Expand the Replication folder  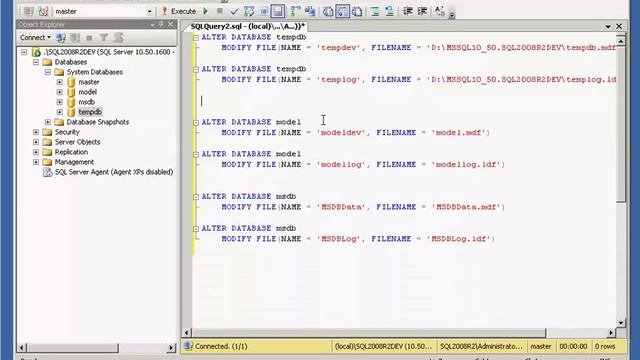(36, 152)
